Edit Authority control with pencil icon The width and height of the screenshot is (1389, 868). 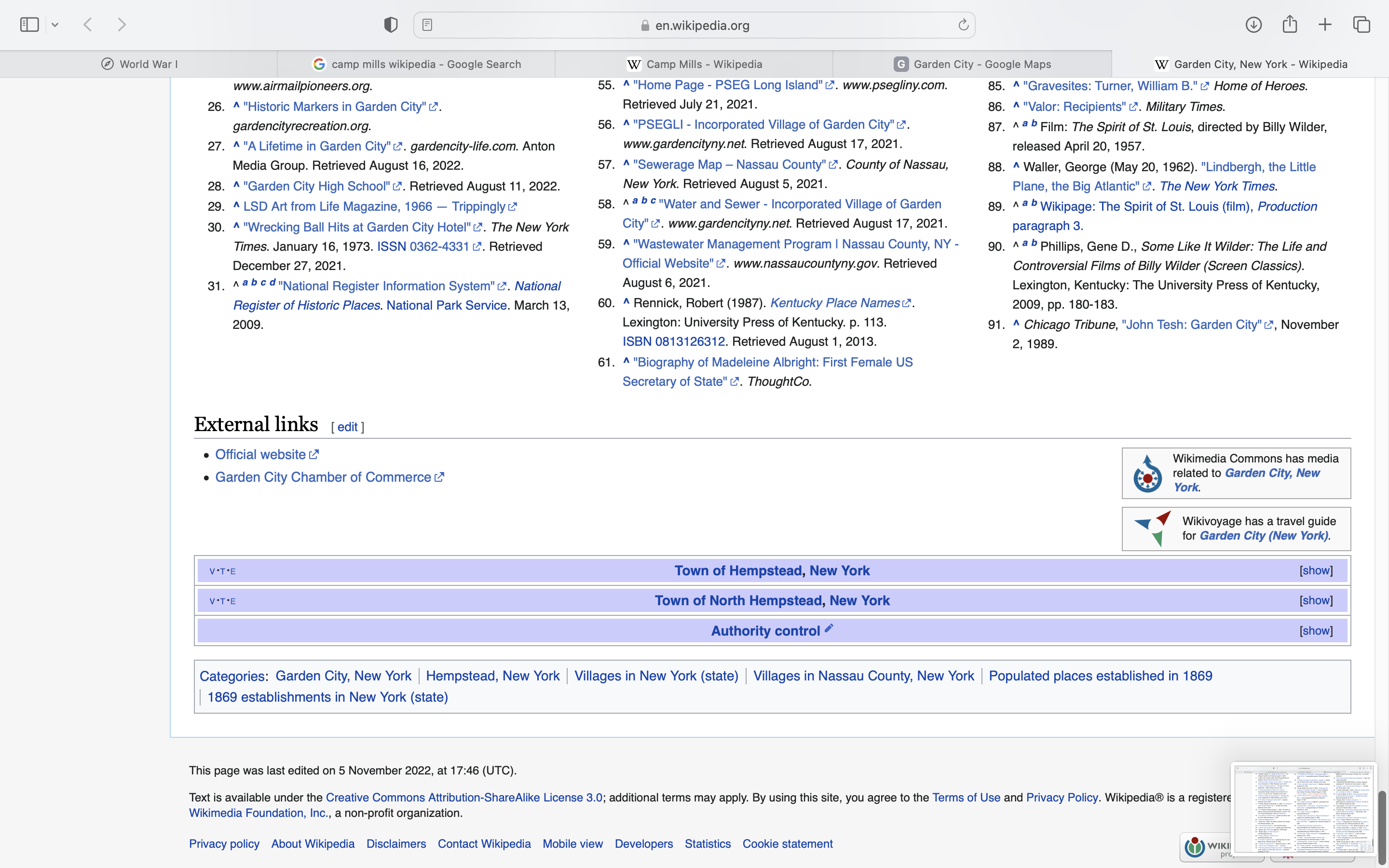829,628
